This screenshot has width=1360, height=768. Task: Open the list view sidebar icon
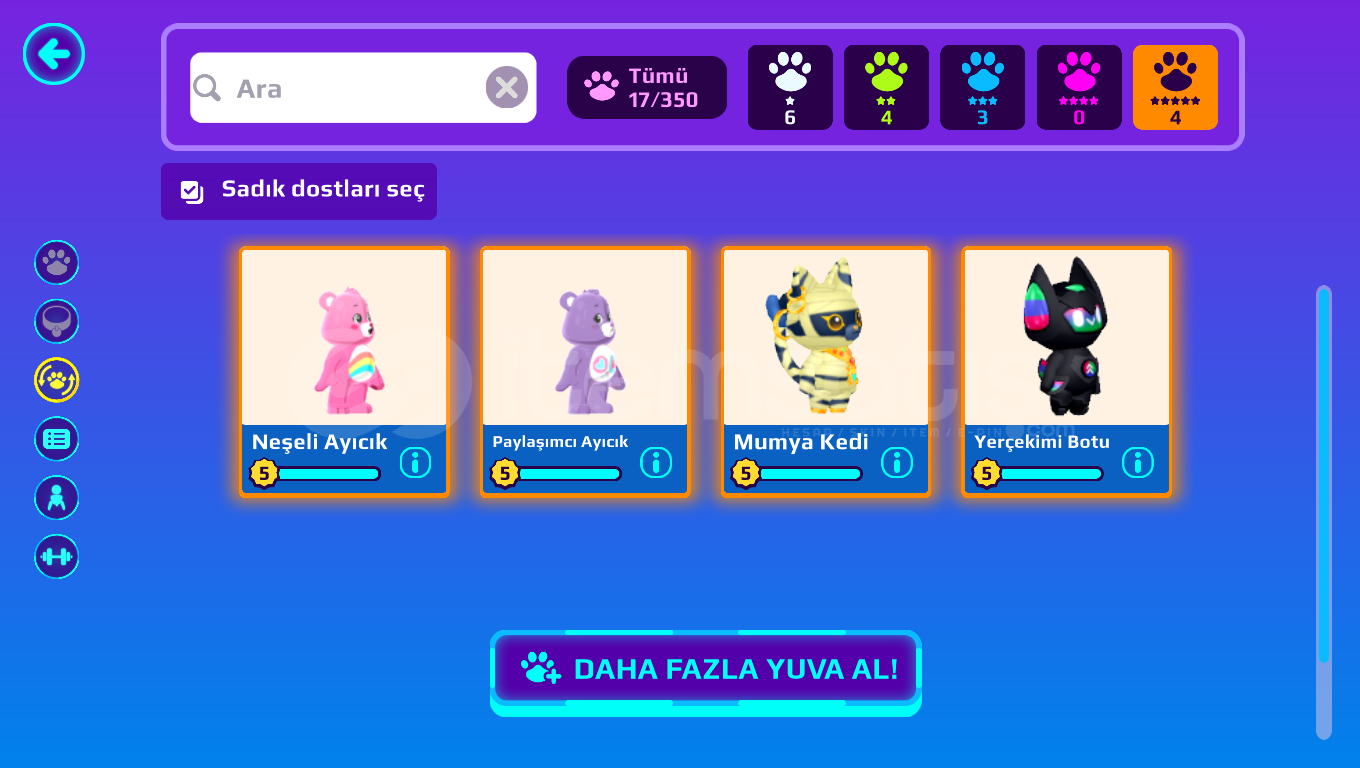pyautogui.click(x=57, y=439)
